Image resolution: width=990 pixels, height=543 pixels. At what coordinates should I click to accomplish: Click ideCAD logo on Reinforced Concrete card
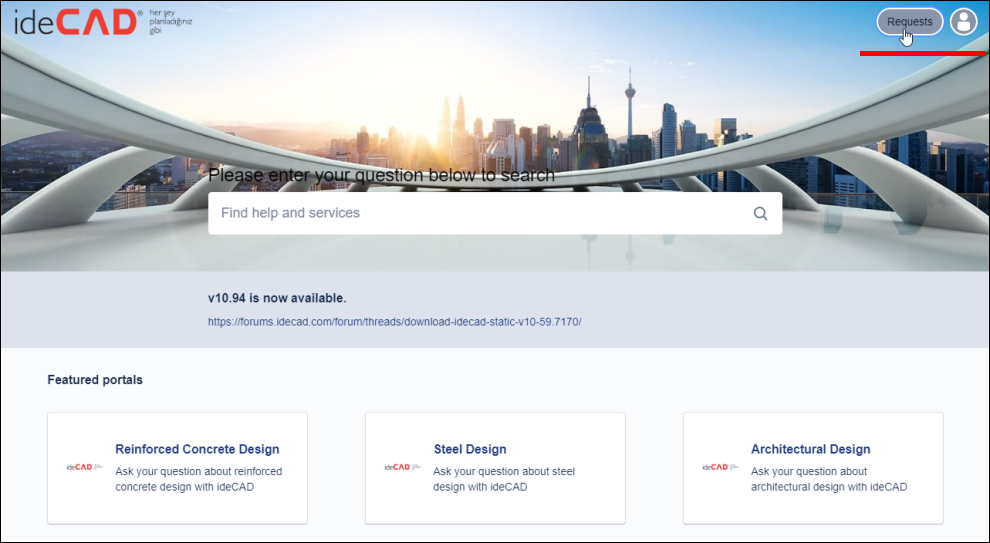pyautogui.click(x=85, y=467)
